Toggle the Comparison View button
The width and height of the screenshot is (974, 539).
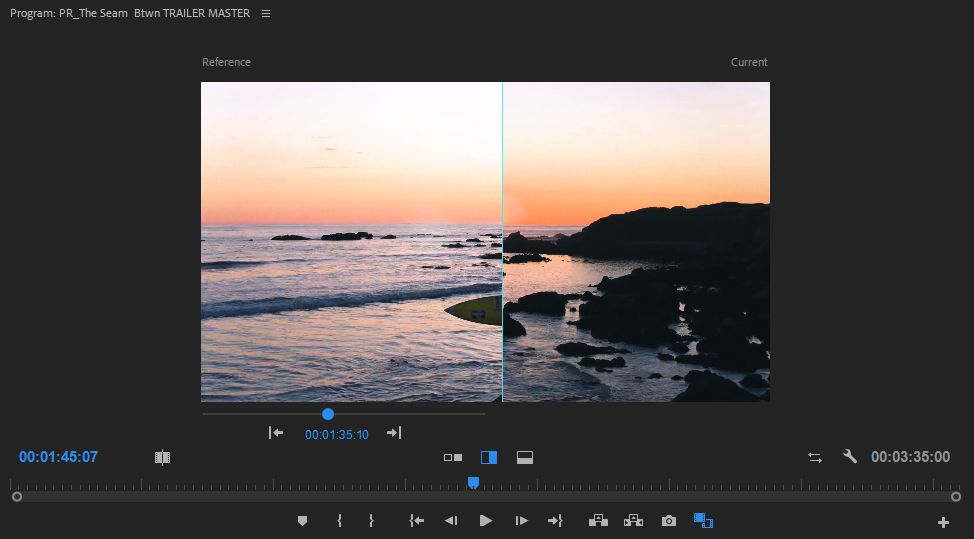click(x=703, y=521)
